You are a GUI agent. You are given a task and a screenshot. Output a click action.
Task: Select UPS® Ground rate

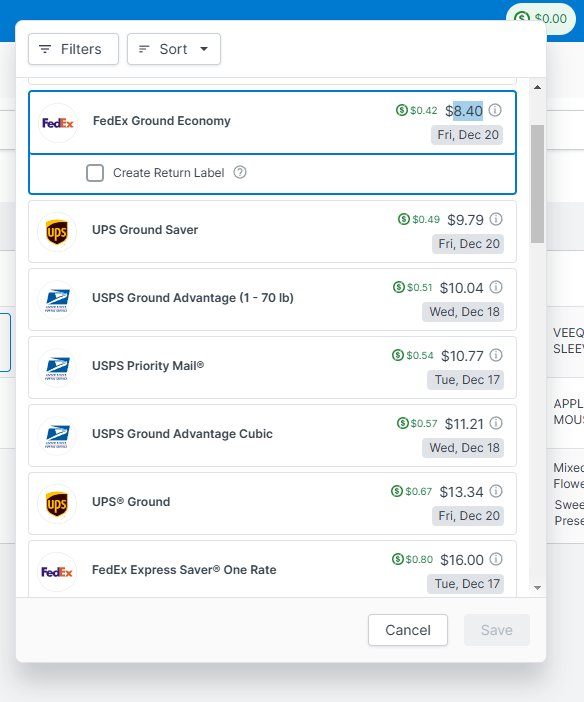[272, 504]
